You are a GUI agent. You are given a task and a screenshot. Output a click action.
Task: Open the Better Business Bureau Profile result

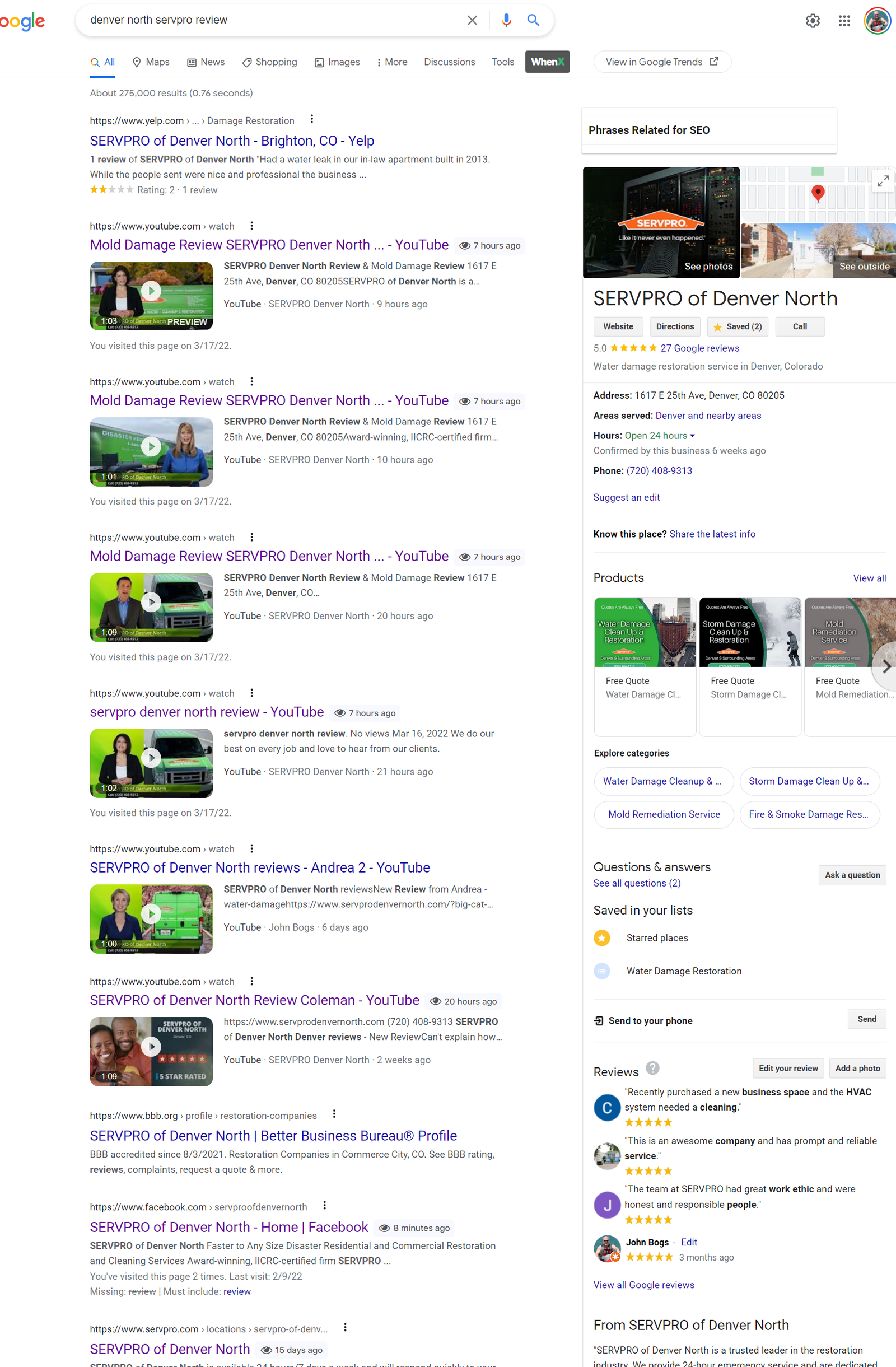pos(273,1136)
